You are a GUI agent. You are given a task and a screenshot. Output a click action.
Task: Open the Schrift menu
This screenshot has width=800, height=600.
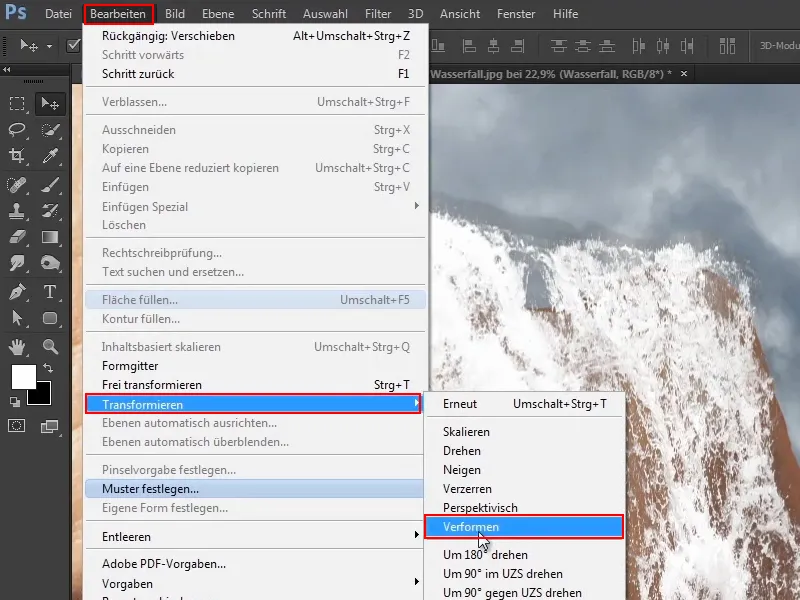point(268,14)
